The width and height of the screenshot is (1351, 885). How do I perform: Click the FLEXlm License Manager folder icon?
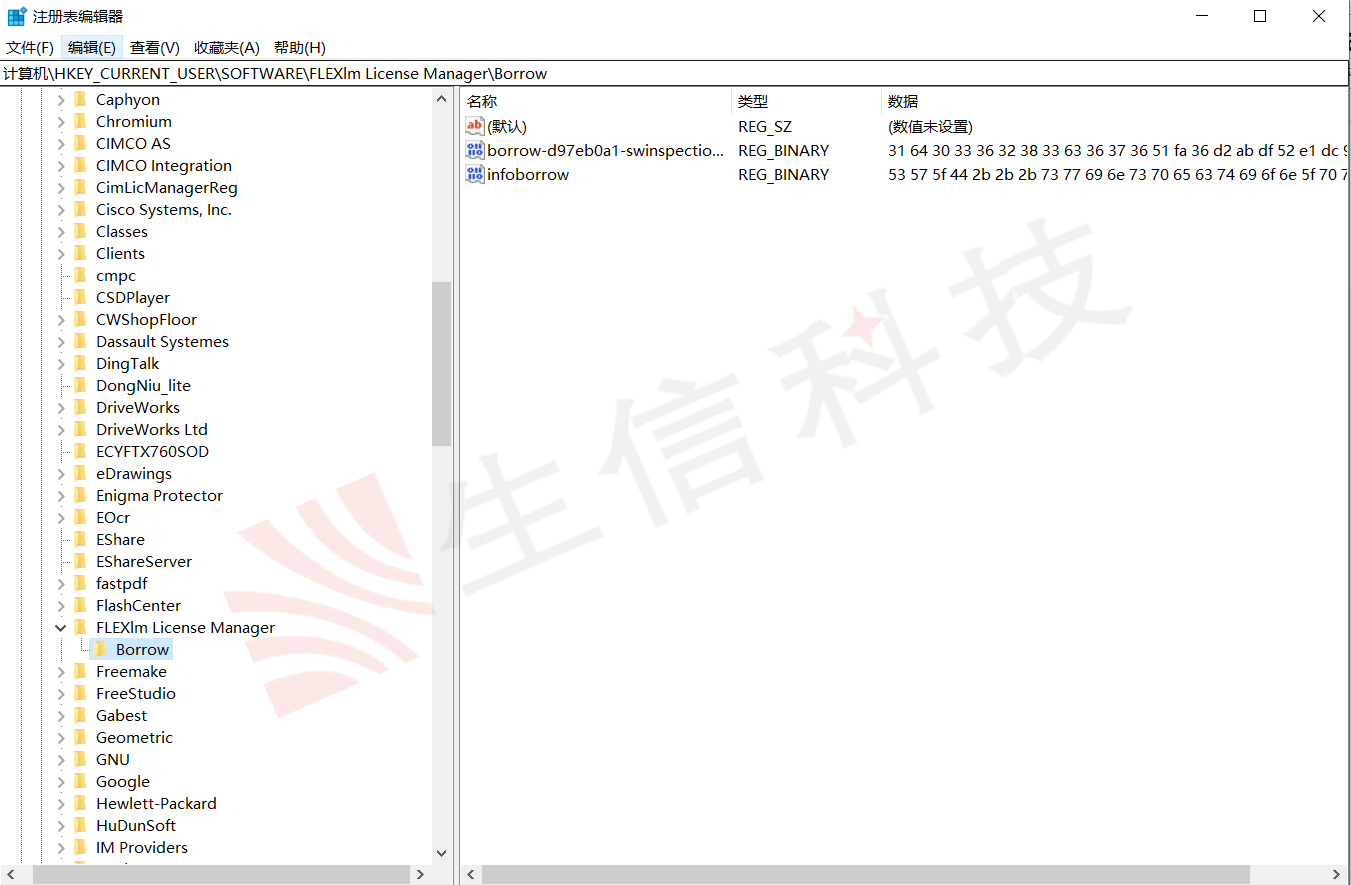[81, 627]
